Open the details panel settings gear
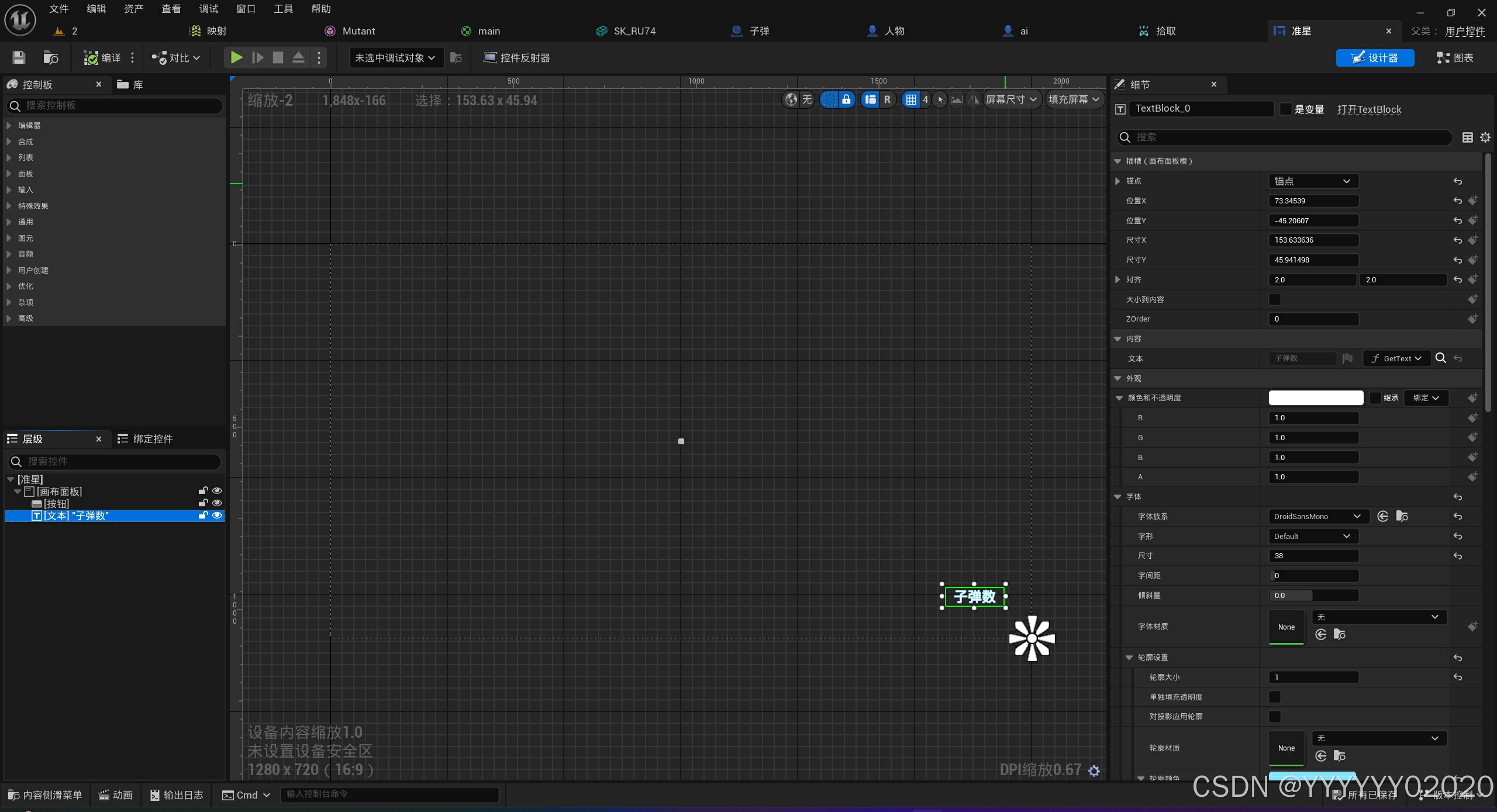 (1485, 137)
